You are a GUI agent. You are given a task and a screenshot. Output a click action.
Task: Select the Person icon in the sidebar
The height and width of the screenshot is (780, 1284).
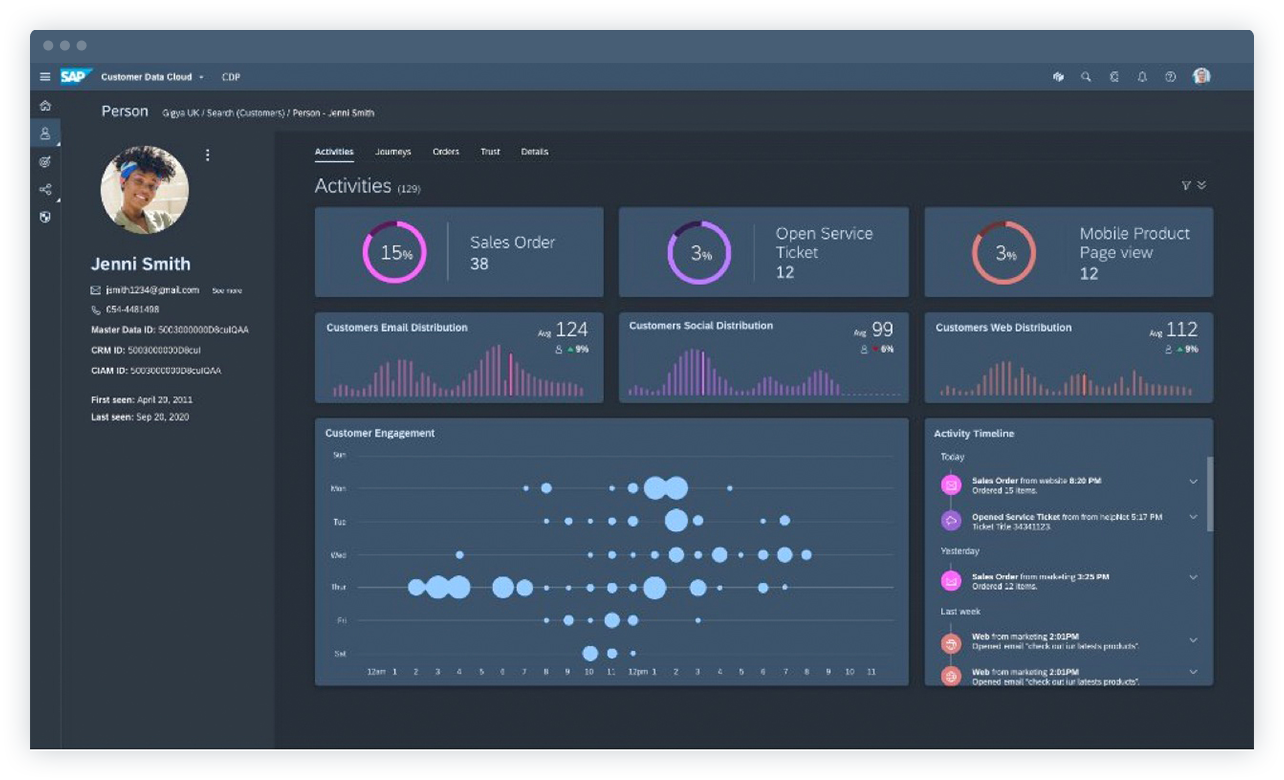45,132
